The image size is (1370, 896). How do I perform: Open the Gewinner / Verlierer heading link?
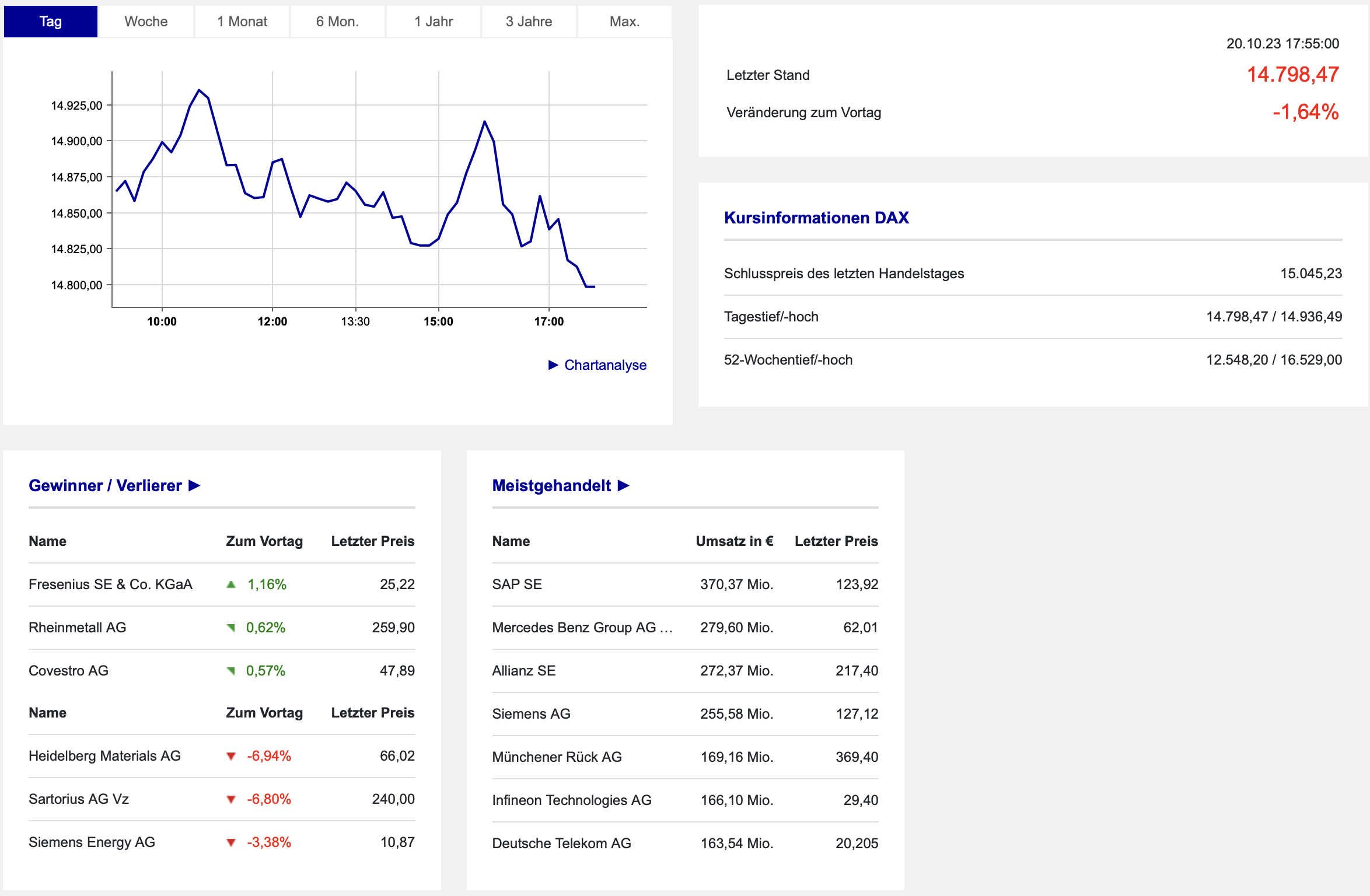[105, 485]
